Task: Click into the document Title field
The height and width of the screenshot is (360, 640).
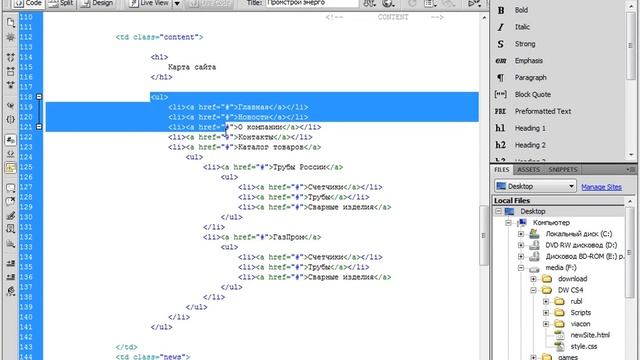Action: 312,3
